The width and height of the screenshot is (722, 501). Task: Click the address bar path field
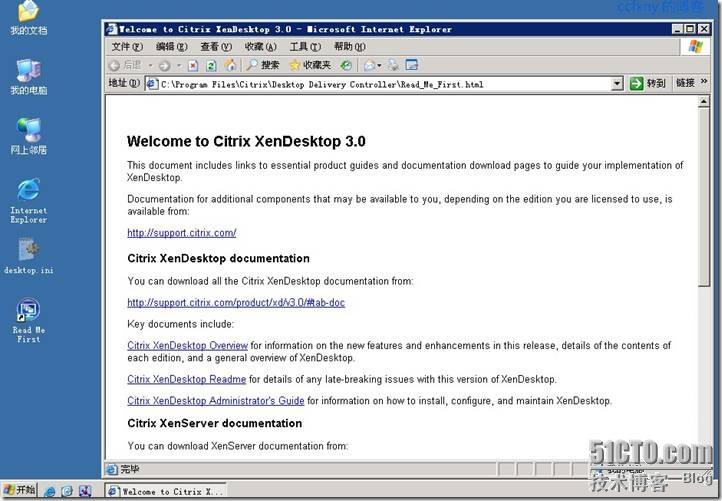(384, 84)
